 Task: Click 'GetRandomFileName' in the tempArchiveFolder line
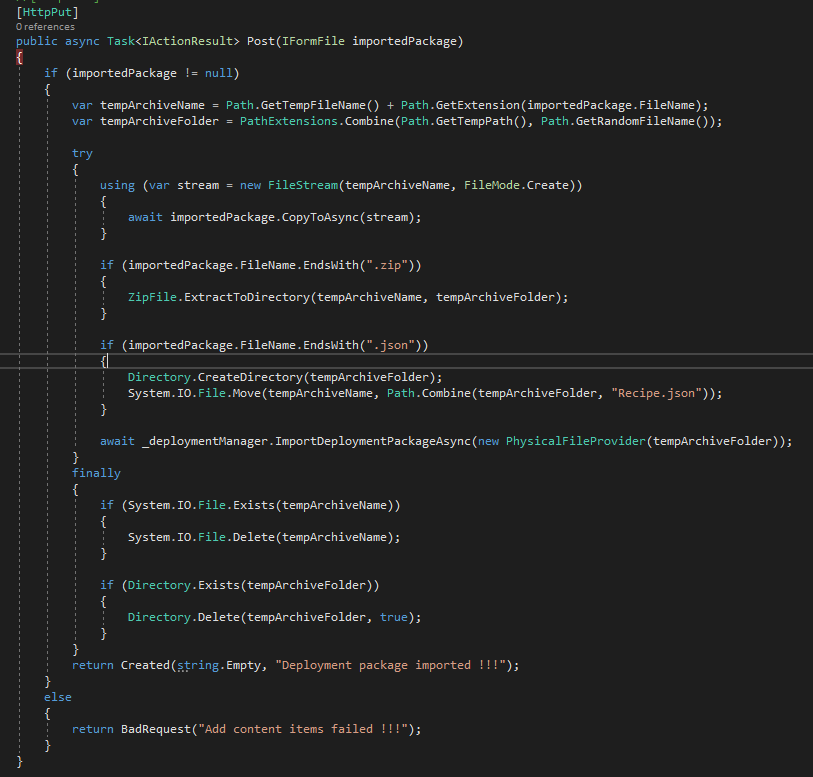tap(635, 121)
